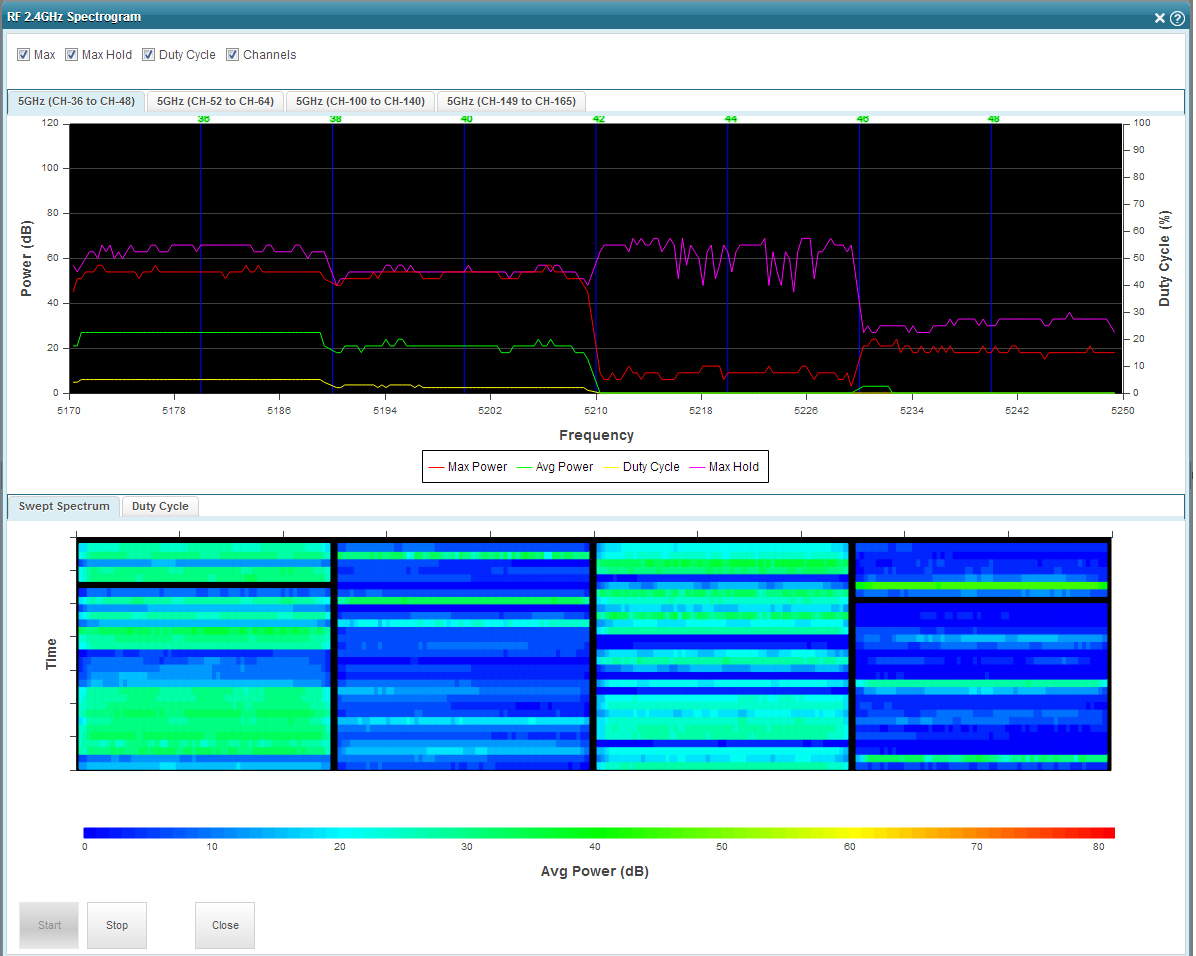This screenshot has width=1196, height=956.
Task: Disable the Duty Cycle checkbox
Action: 149,55
